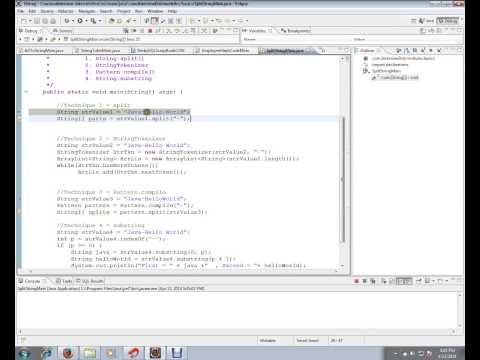This screenshot has width=480, height=360.
Task: Open the file explorer folder on taskbar
Action: (x=89, y=353)
